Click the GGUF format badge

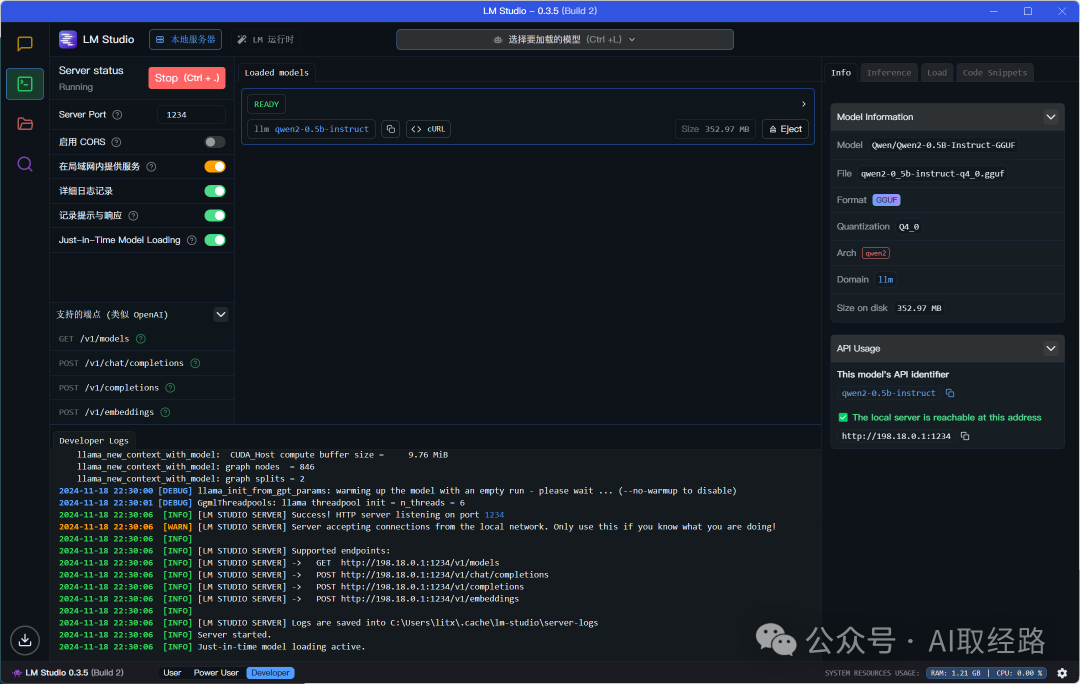[886, 200]
